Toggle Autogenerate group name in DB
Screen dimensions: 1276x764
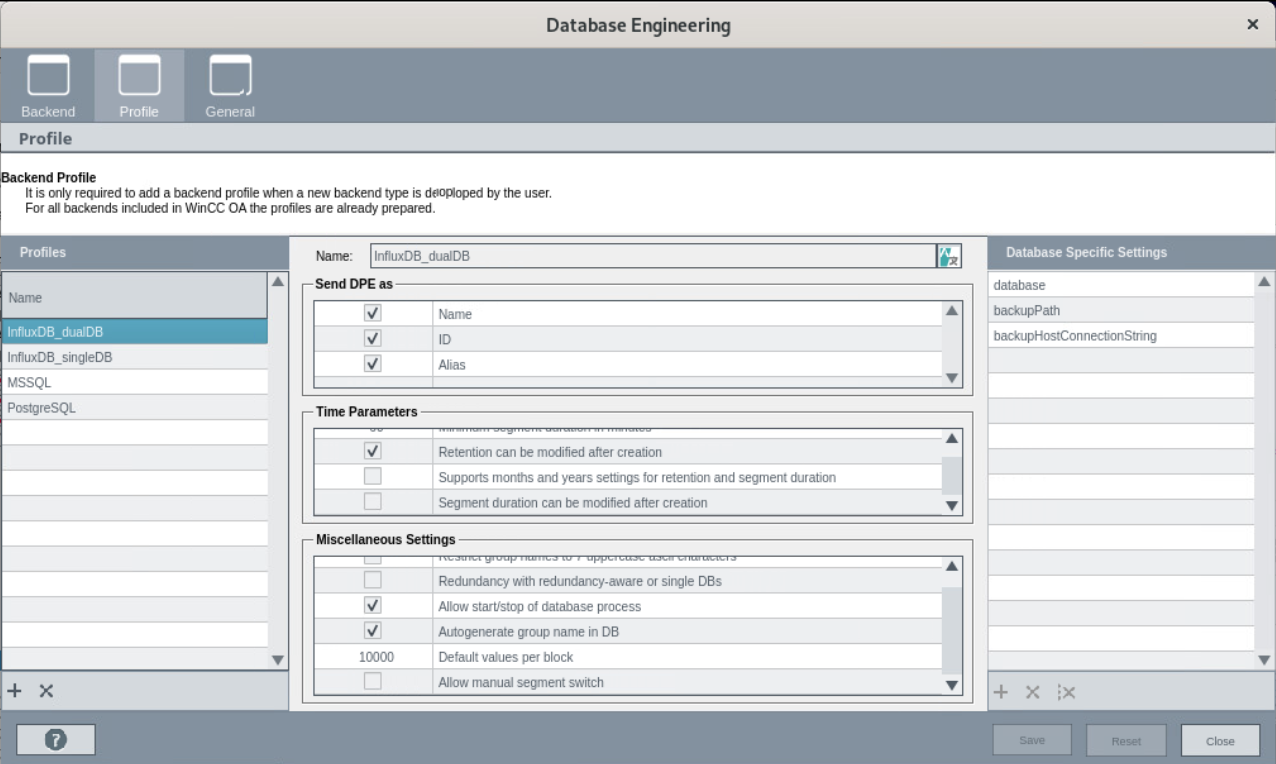pos(373,631)
